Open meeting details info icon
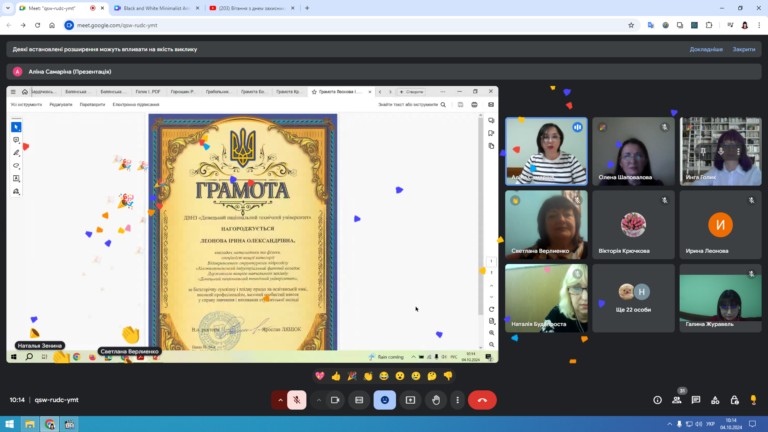768x432 pixels. pos(657,400)
